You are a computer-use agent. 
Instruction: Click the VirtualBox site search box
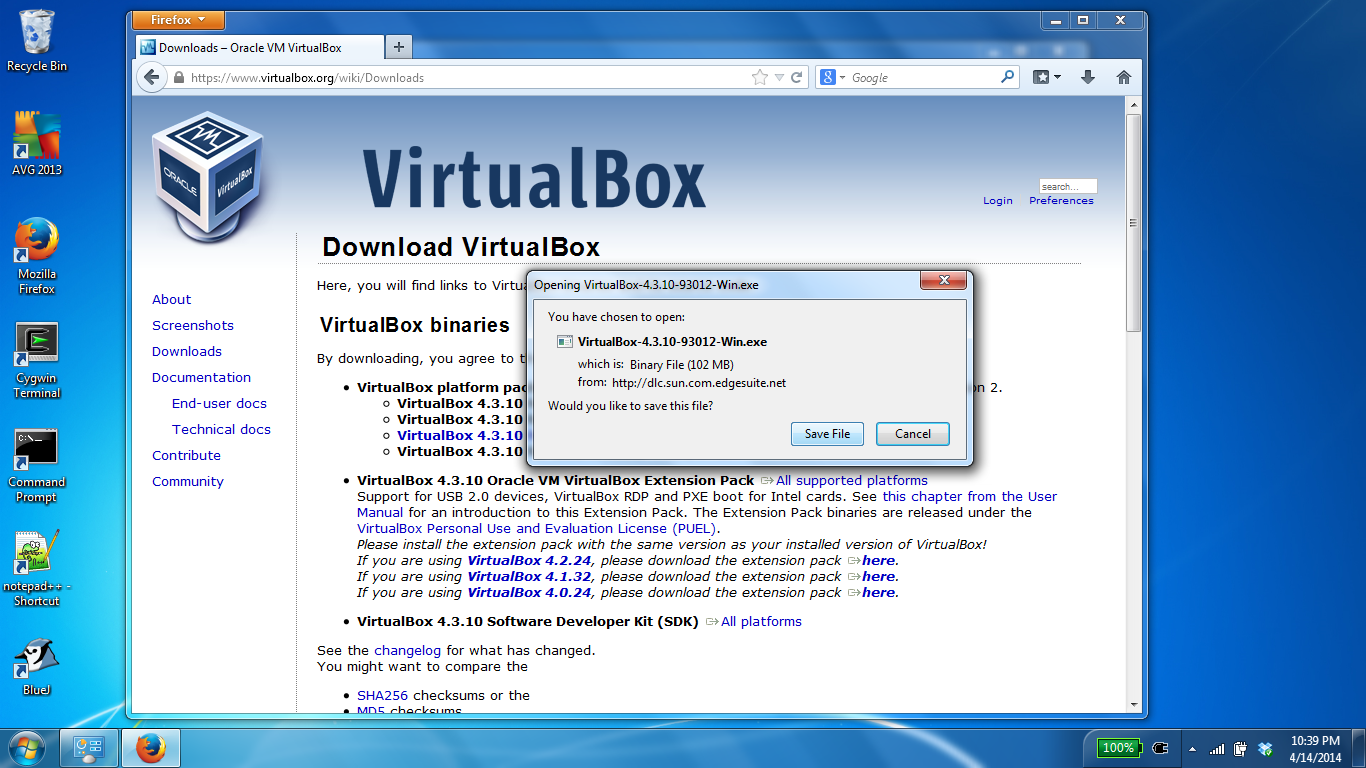(1068, 186)
